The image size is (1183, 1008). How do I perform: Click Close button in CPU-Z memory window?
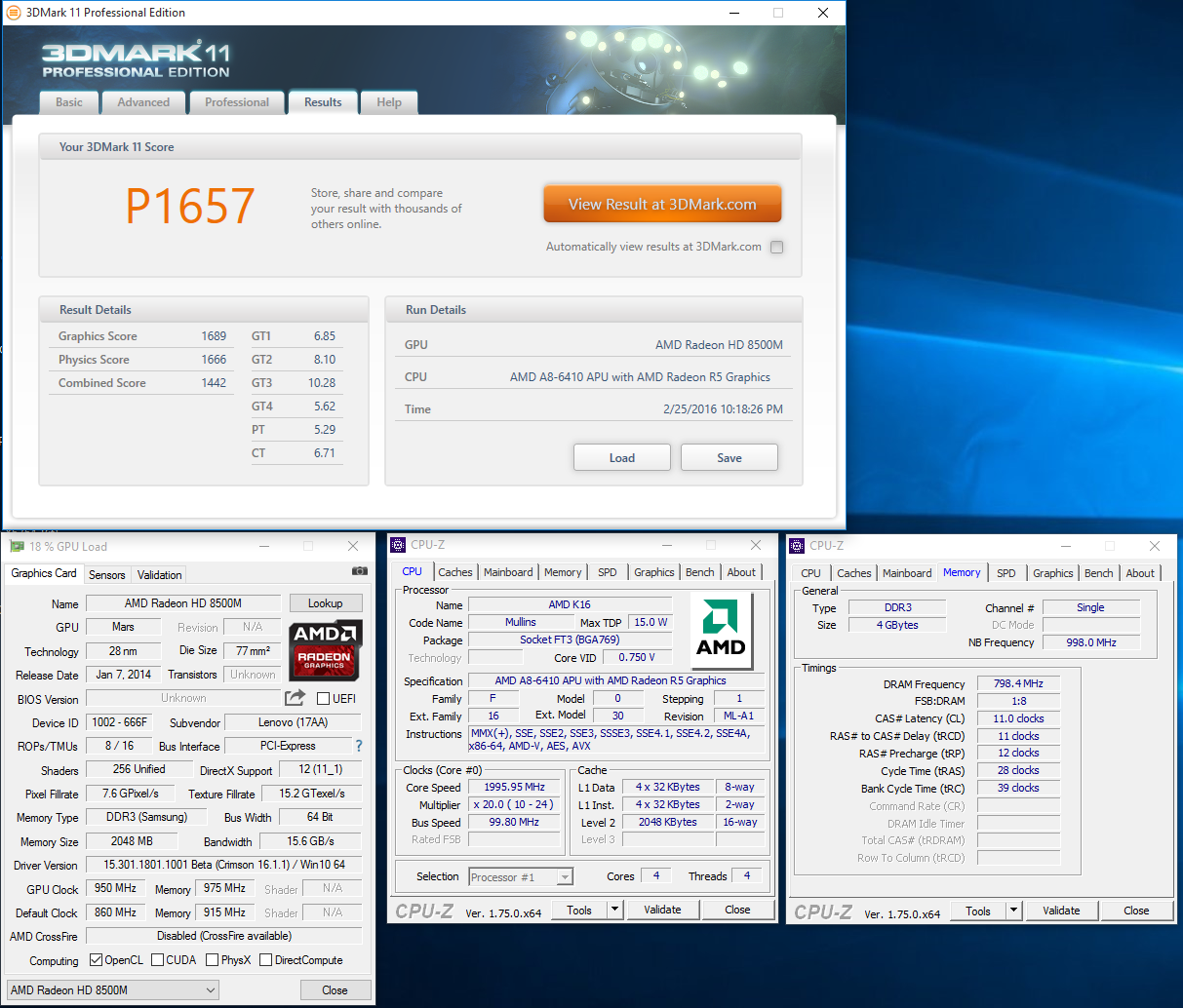(1136, 911)
